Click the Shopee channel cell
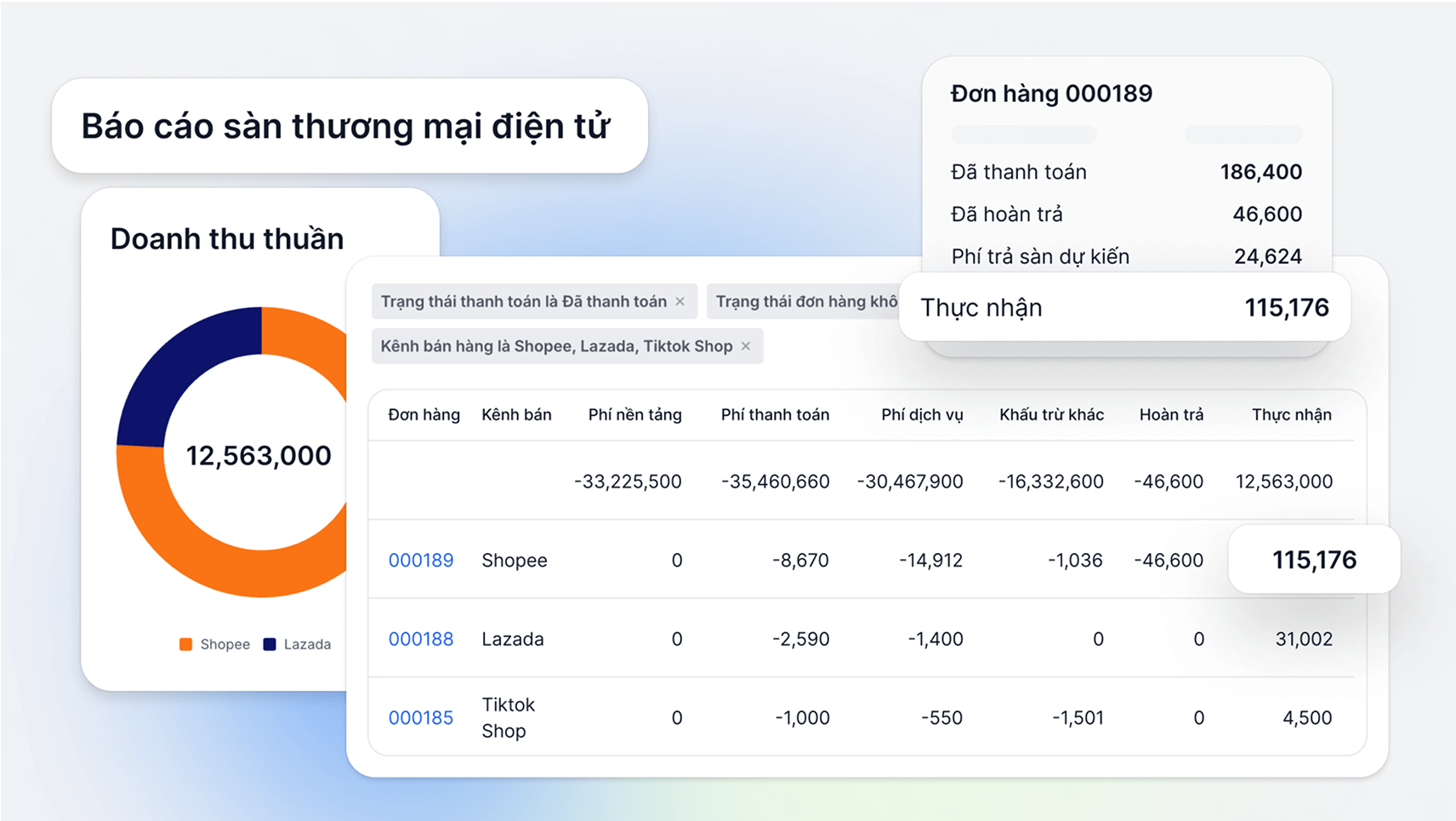Image resolution: width=1456 pixels, height=821 pixels. pos(514,560)
